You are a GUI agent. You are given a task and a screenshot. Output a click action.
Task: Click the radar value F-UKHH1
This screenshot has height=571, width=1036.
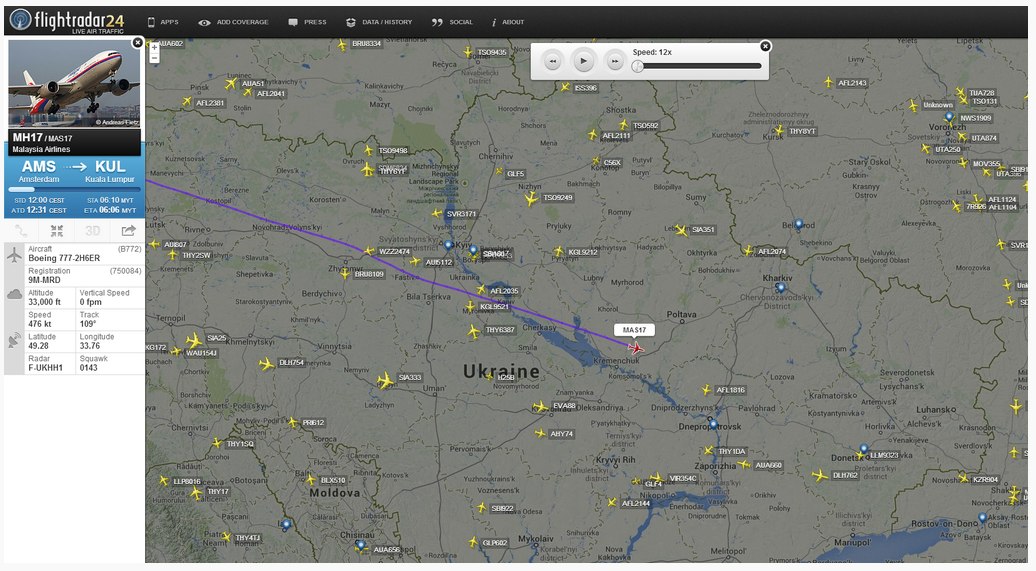tap(46, 367)
